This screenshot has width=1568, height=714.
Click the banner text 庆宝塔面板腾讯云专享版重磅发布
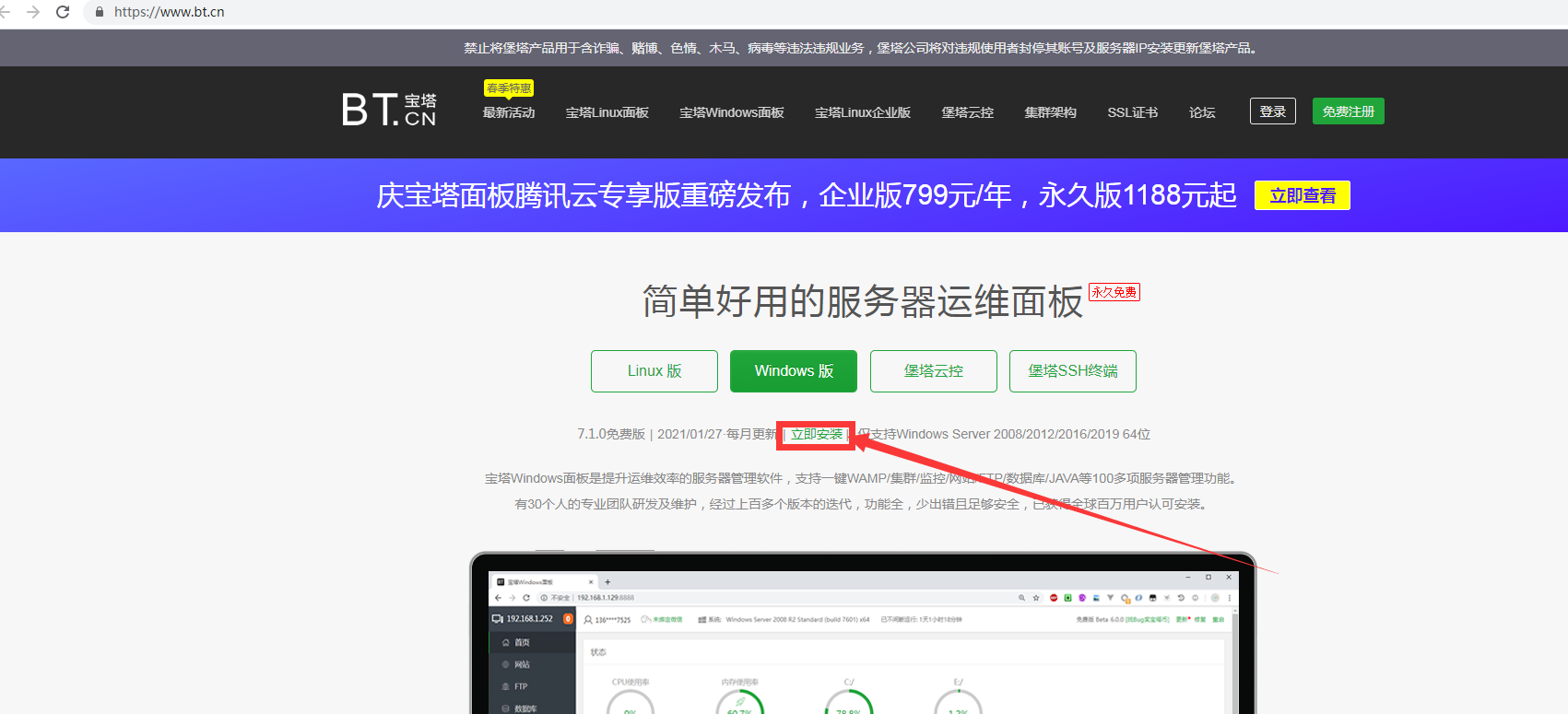pyautogui.click(x=584, y=195)
